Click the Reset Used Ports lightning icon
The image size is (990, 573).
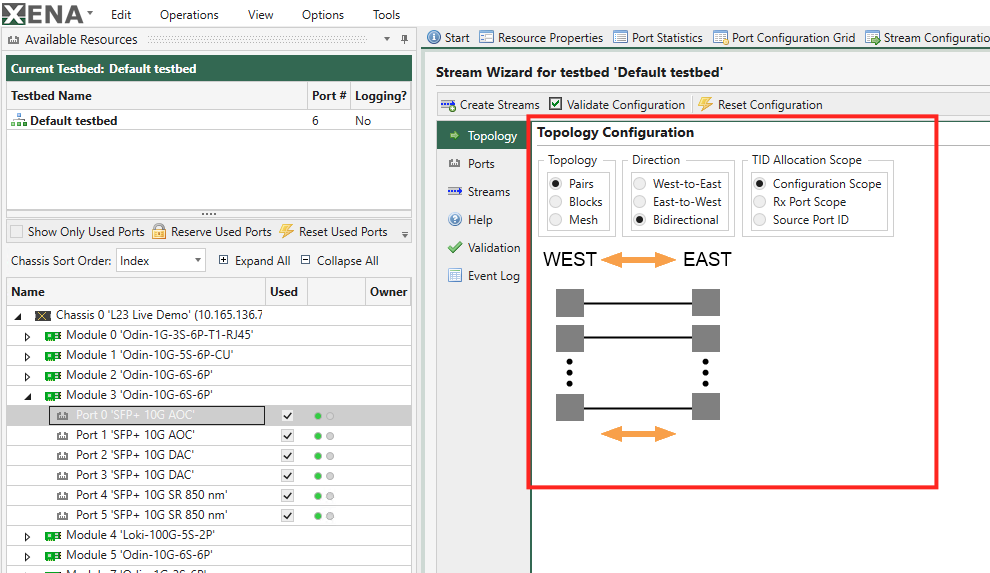pos(287,231)
